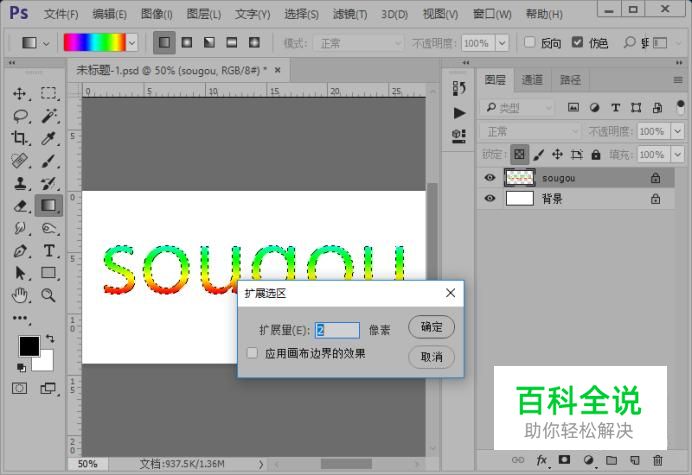This screenshot has height=475, width=692.
Task: Choose reflected gradient style
Action: click(232, 43)
